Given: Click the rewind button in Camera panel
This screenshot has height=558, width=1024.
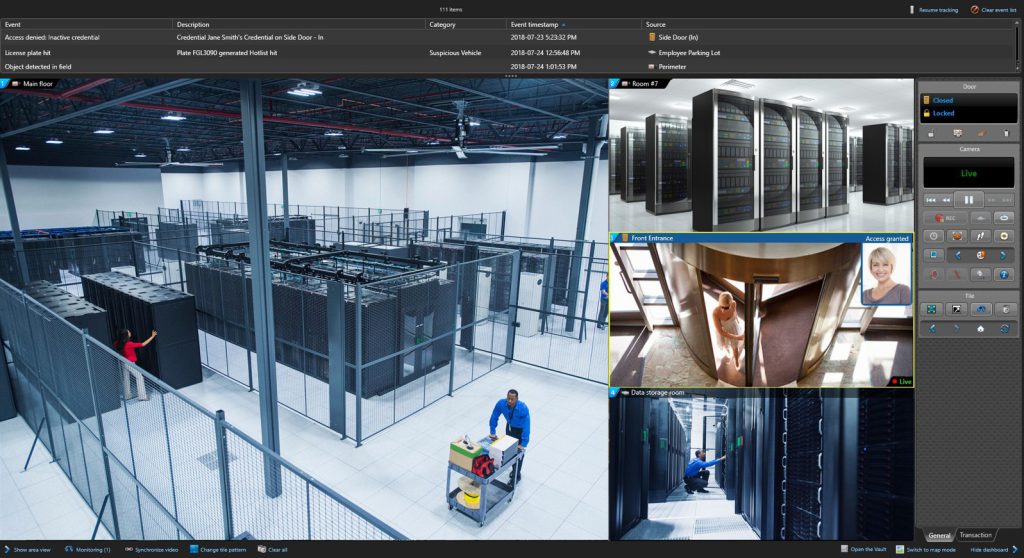Looking at the screenshot, I should tap(946, 200).
